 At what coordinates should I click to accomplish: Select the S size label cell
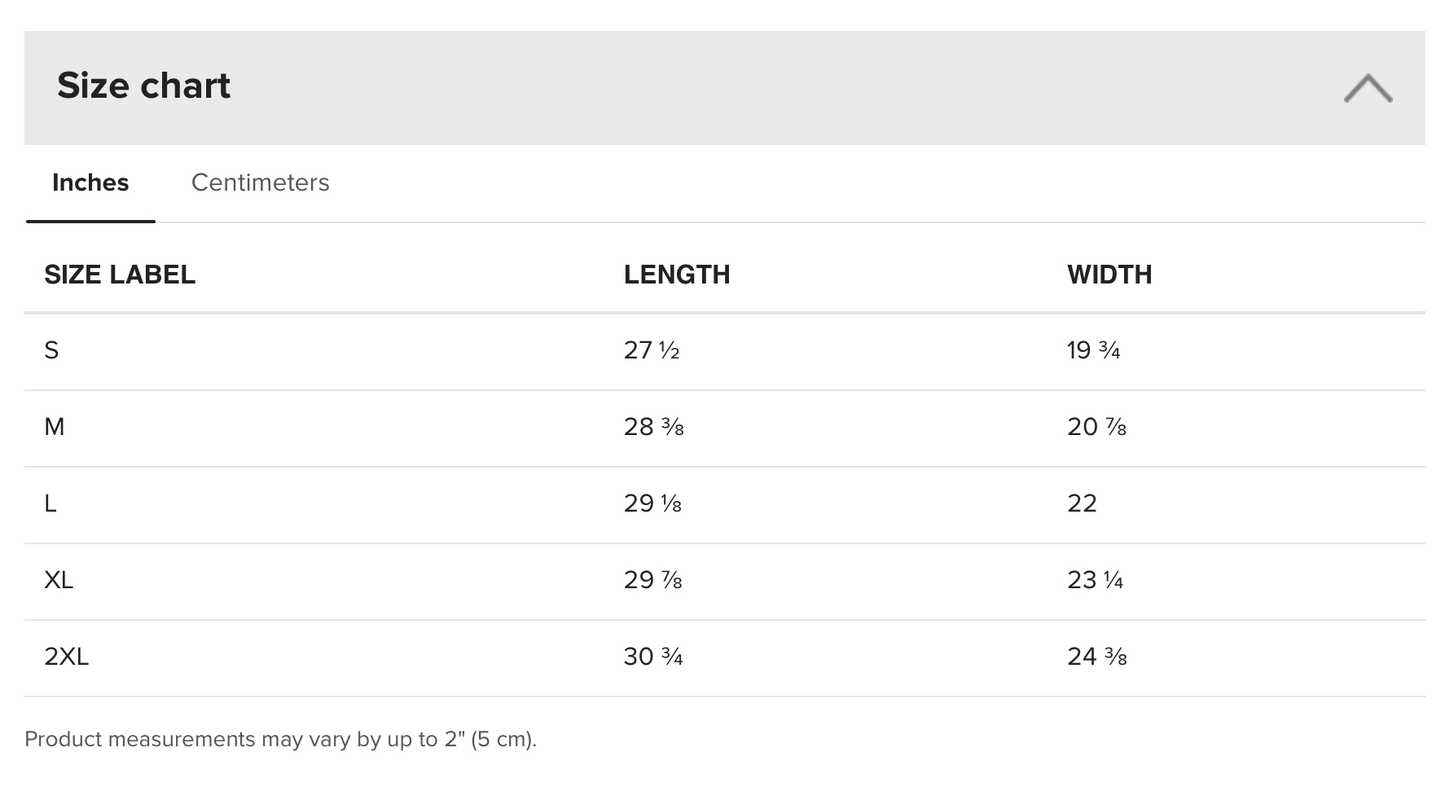(x=52, y=351)
